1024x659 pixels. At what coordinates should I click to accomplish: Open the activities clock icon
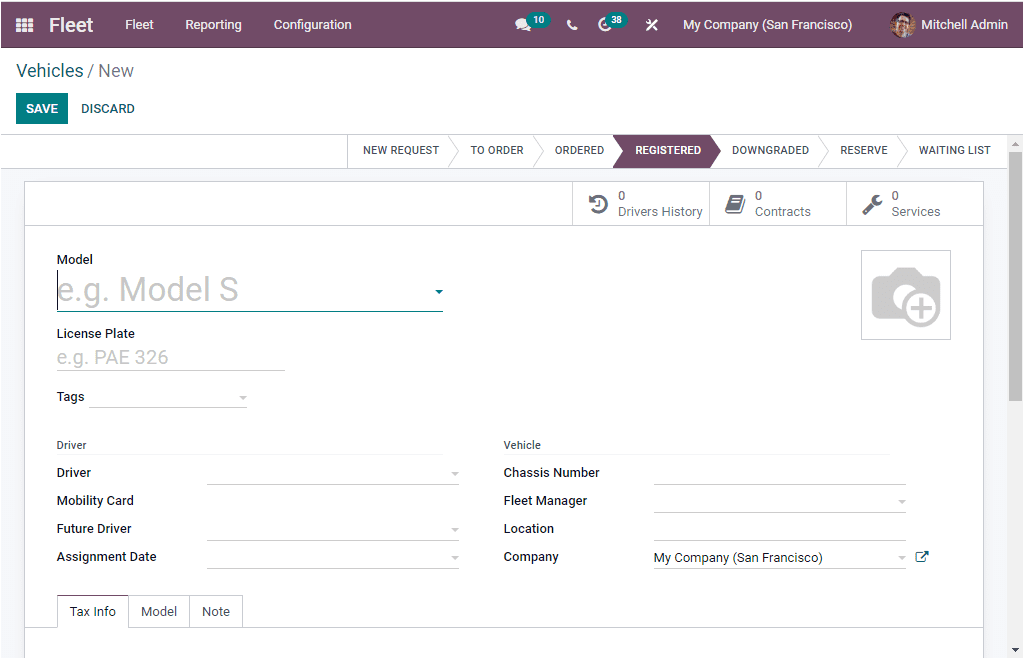(606, 25)
